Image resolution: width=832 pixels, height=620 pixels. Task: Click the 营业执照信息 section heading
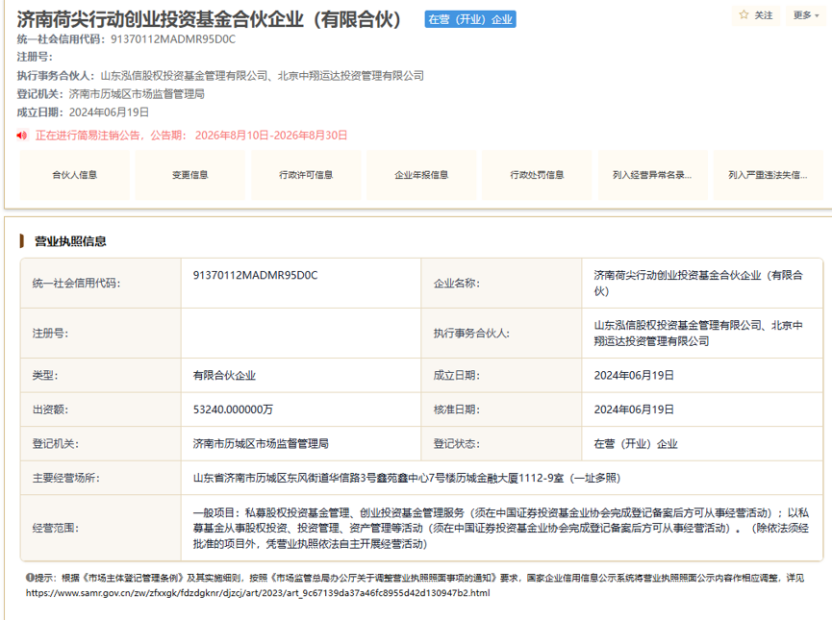pos(71,242)
